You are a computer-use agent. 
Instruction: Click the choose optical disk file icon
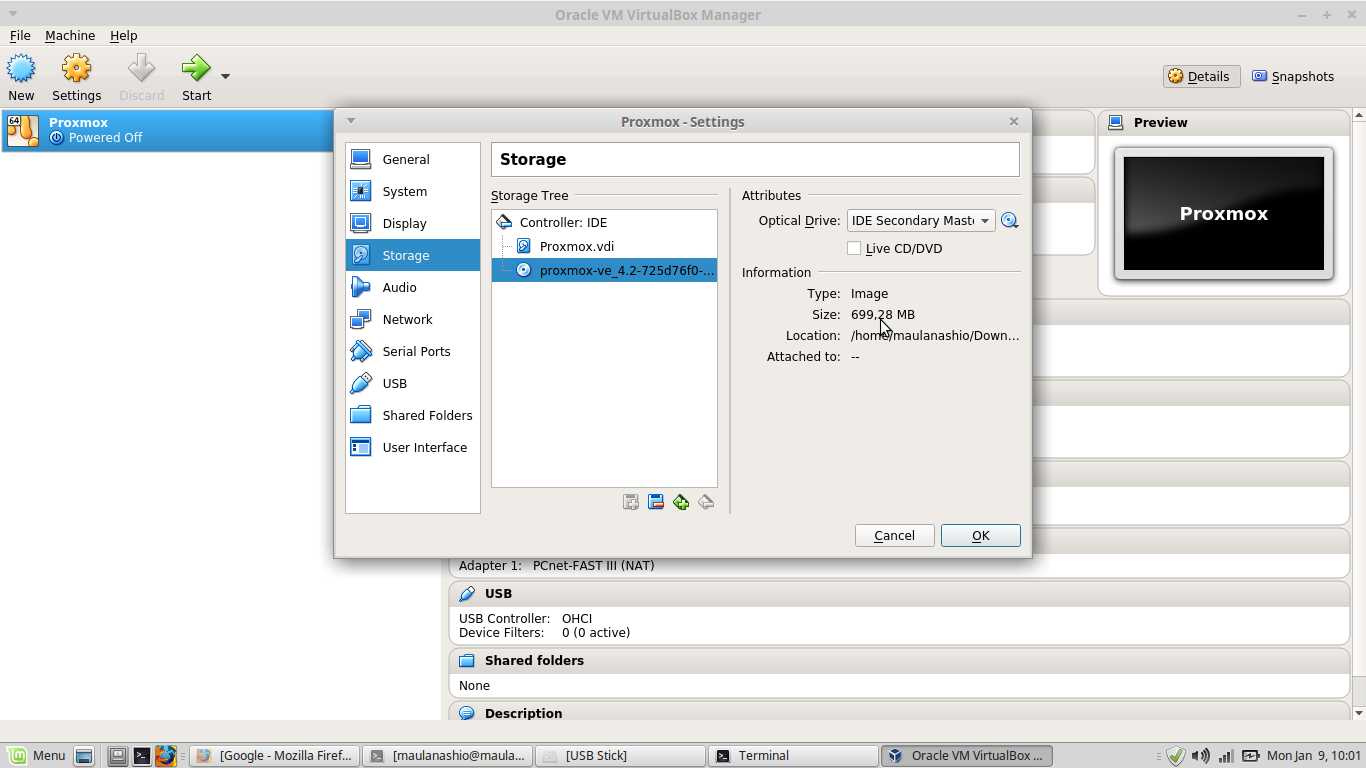(1010, 220)
